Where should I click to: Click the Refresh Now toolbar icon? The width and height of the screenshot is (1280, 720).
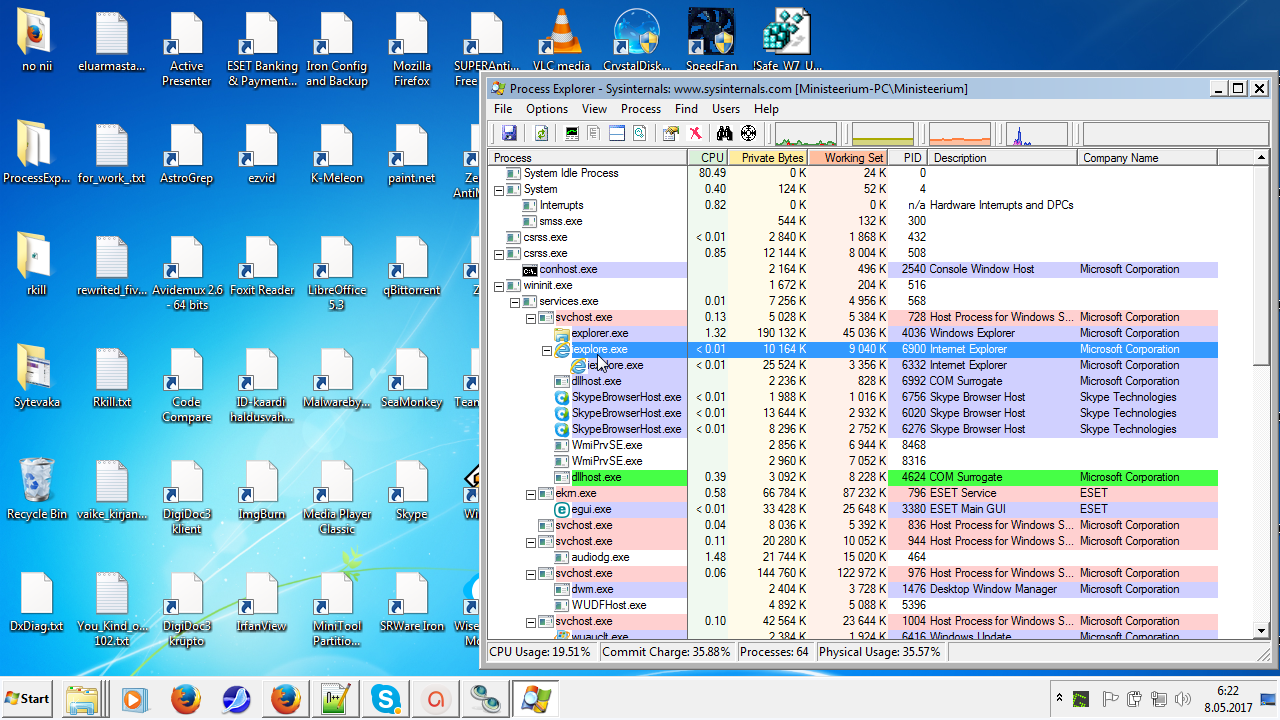(541, 133)
